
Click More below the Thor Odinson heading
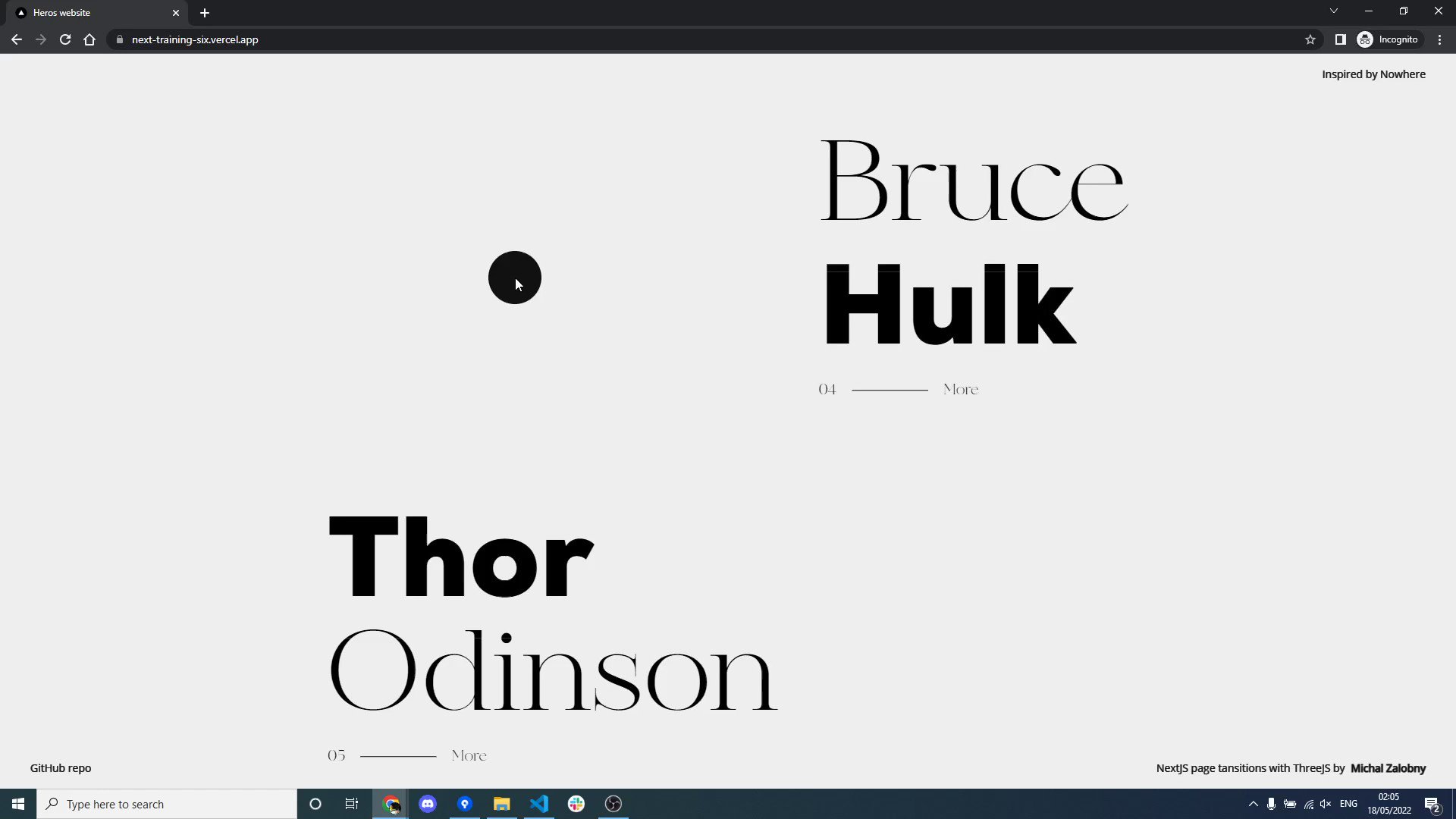(468, 755)
